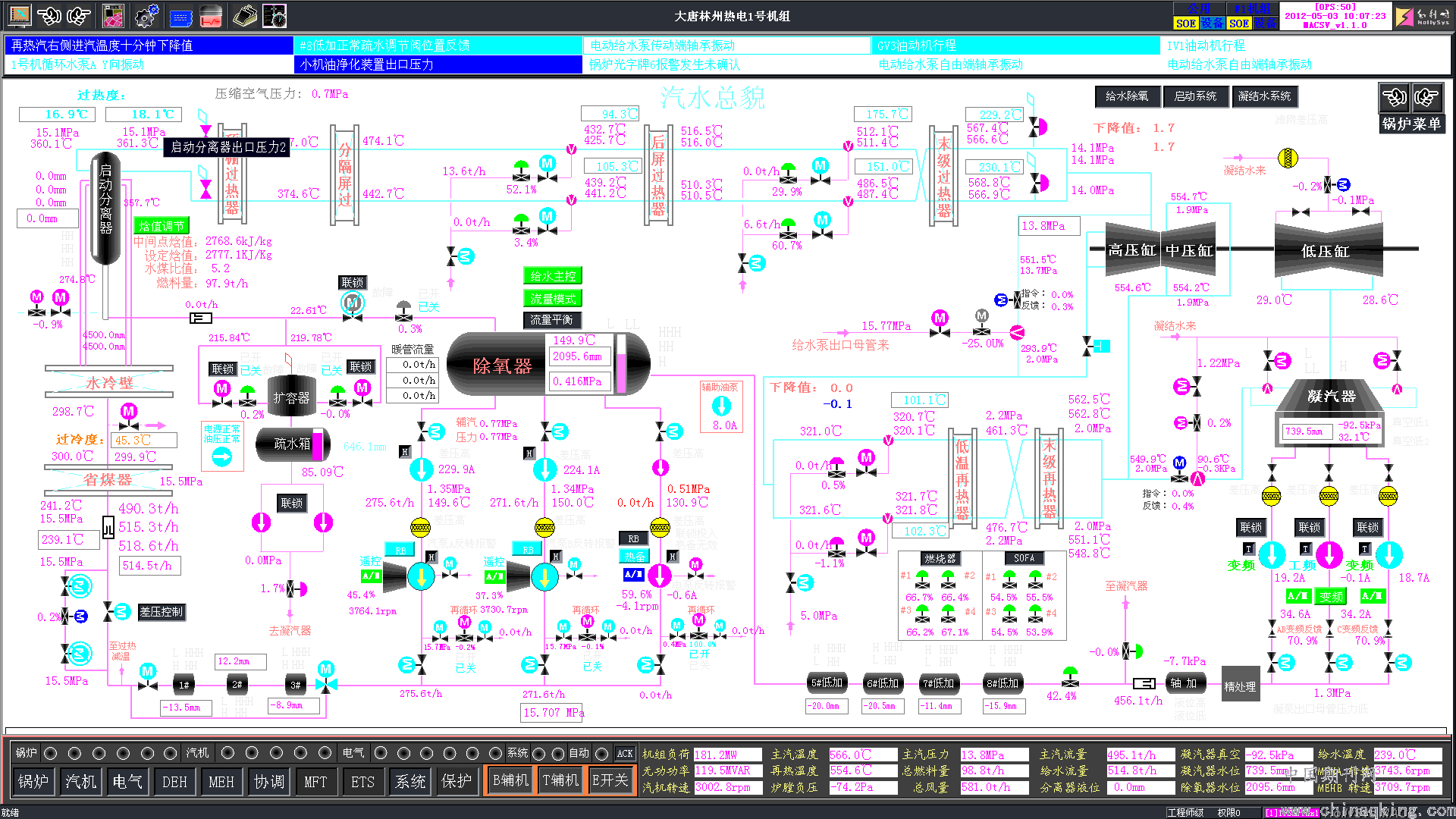1456x819 pixels.
Task: Click indicator lamp right after 锅炉 label
Action: click(x=50, y=753)
